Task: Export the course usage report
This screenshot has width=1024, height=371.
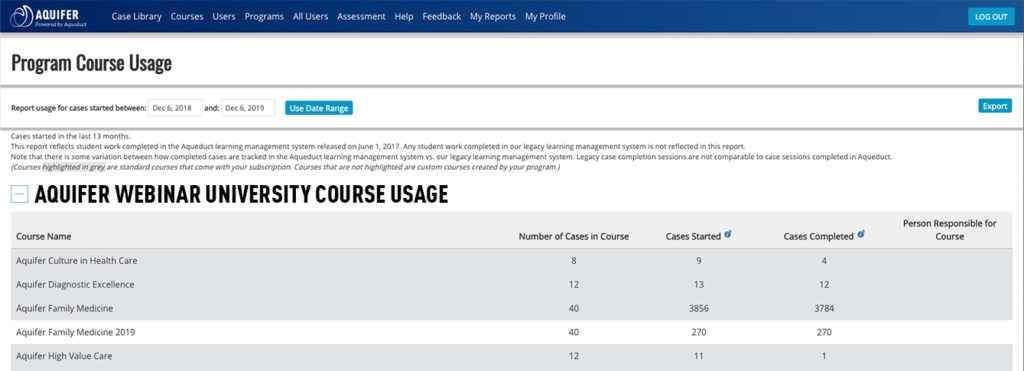Action: pyautogui.click(x=995, y=106)
